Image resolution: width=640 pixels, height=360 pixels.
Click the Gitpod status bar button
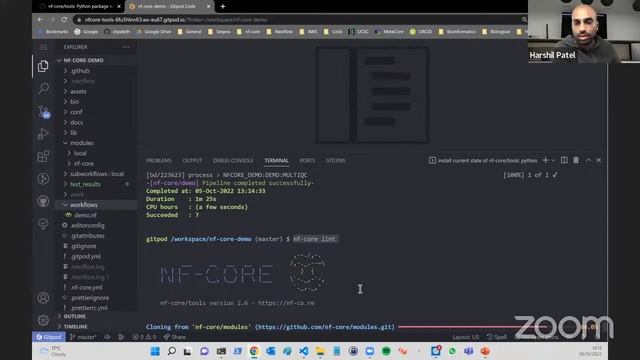[x=49, y=337]
